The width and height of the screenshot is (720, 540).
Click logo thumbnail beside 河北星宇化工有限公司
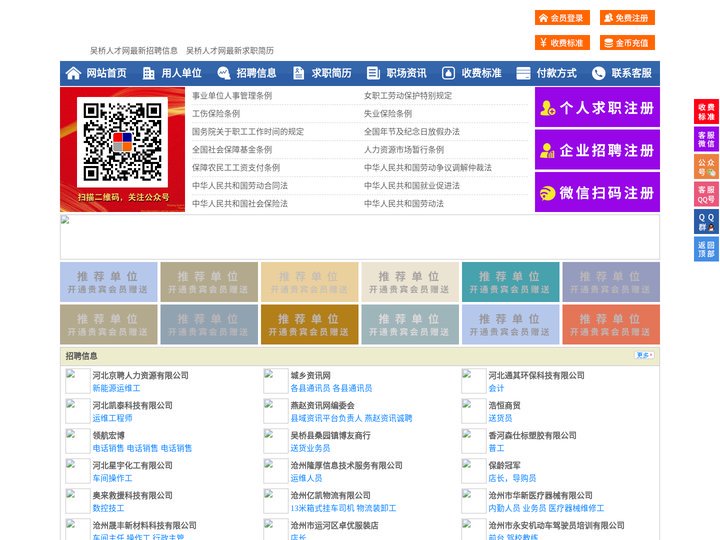click(78, 471)
